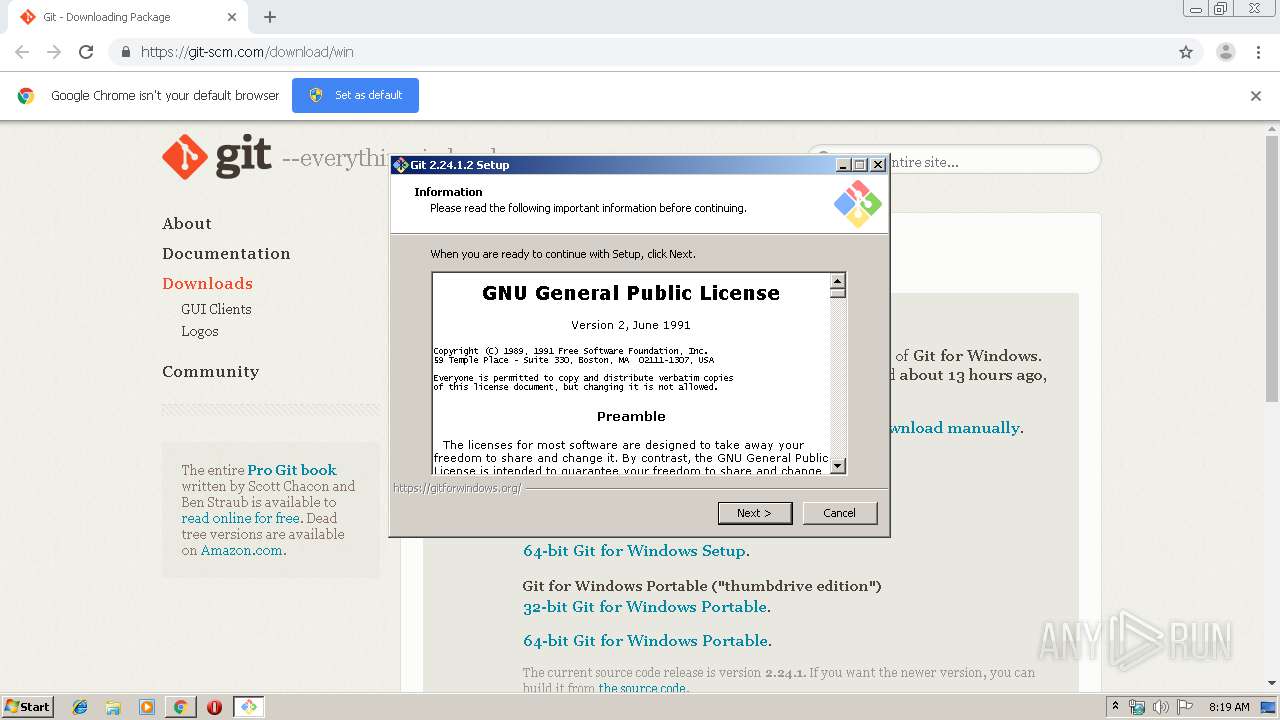Minimize the Git Setup dialog

843,165
